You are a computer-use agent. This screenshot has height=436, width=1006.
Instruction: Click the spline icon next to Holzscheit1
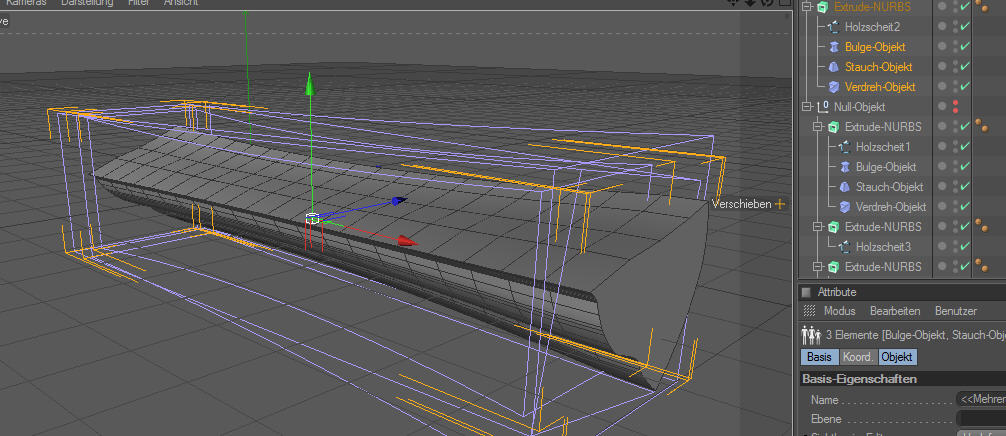844,147
